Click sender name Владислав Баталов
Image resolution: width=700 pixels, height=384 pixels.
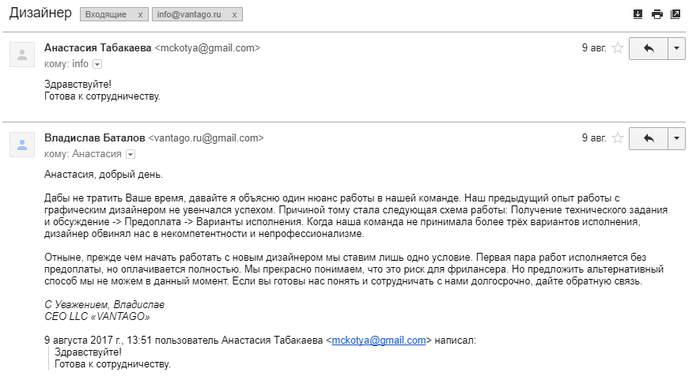(x=95, y=138)
